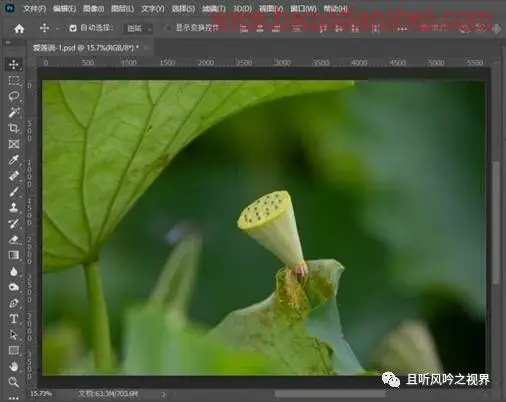Select the Magic Wand tool

click(14, 112)
